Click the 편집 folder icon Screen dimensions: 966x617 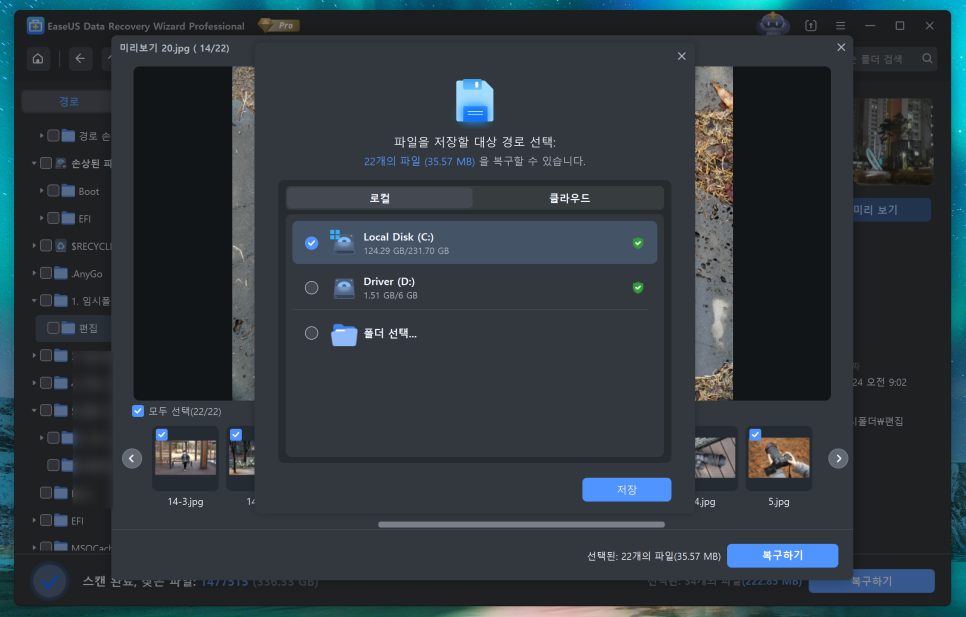click(x=68, y=328)
